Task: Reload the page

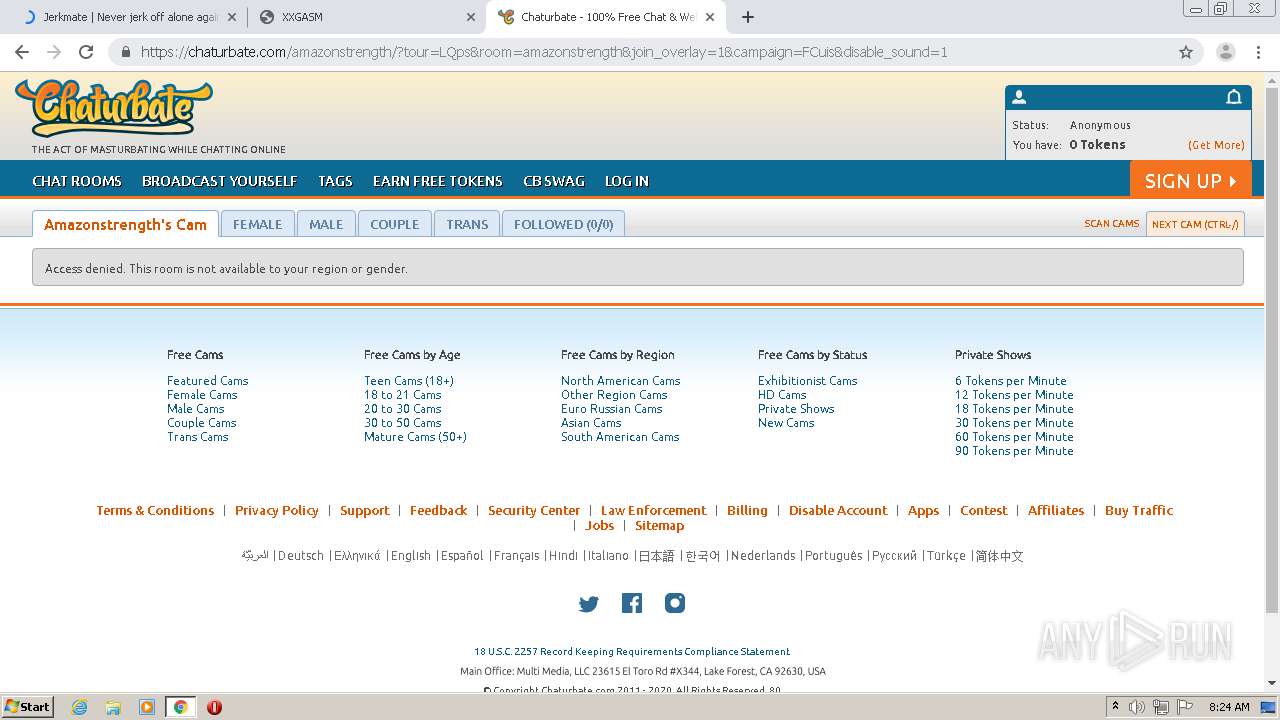Action: (x=86, y=52)
